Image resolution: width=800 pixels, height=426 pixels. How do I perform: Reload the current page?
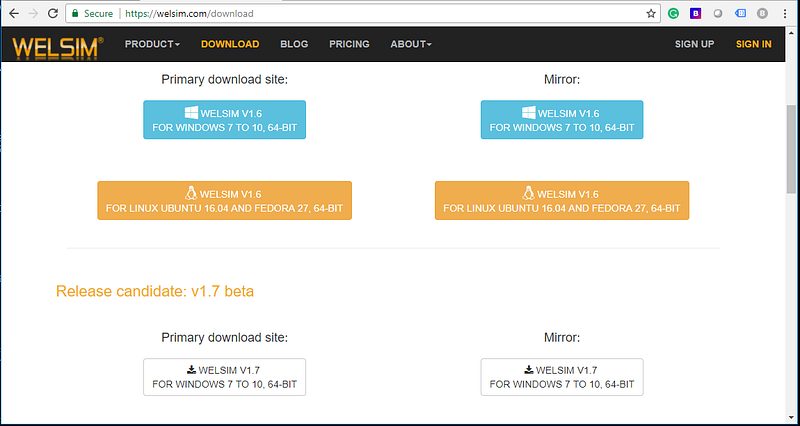point(53,14)
